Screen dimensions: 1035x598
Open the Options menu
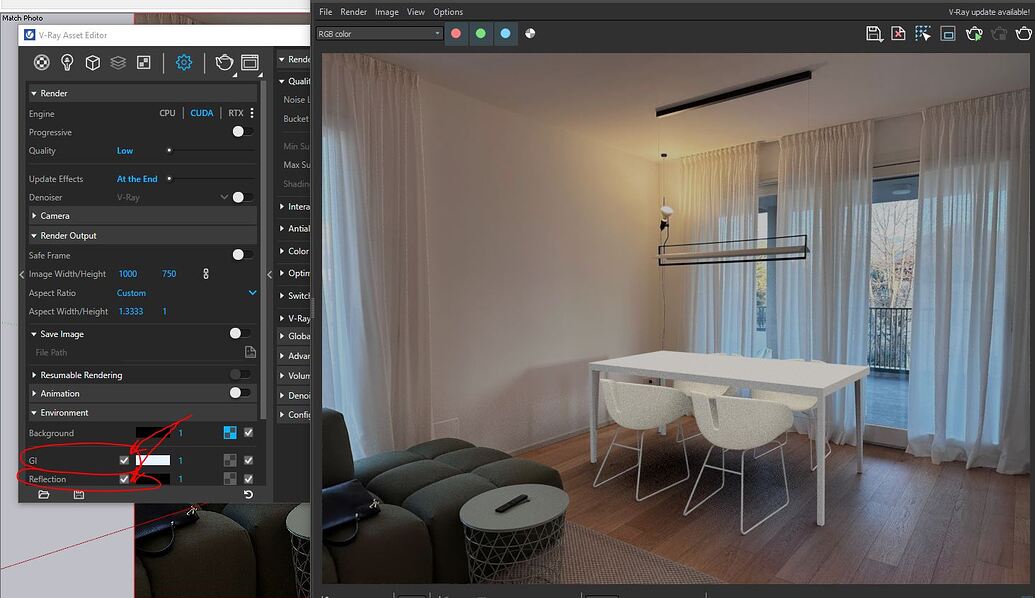point(448,11)
